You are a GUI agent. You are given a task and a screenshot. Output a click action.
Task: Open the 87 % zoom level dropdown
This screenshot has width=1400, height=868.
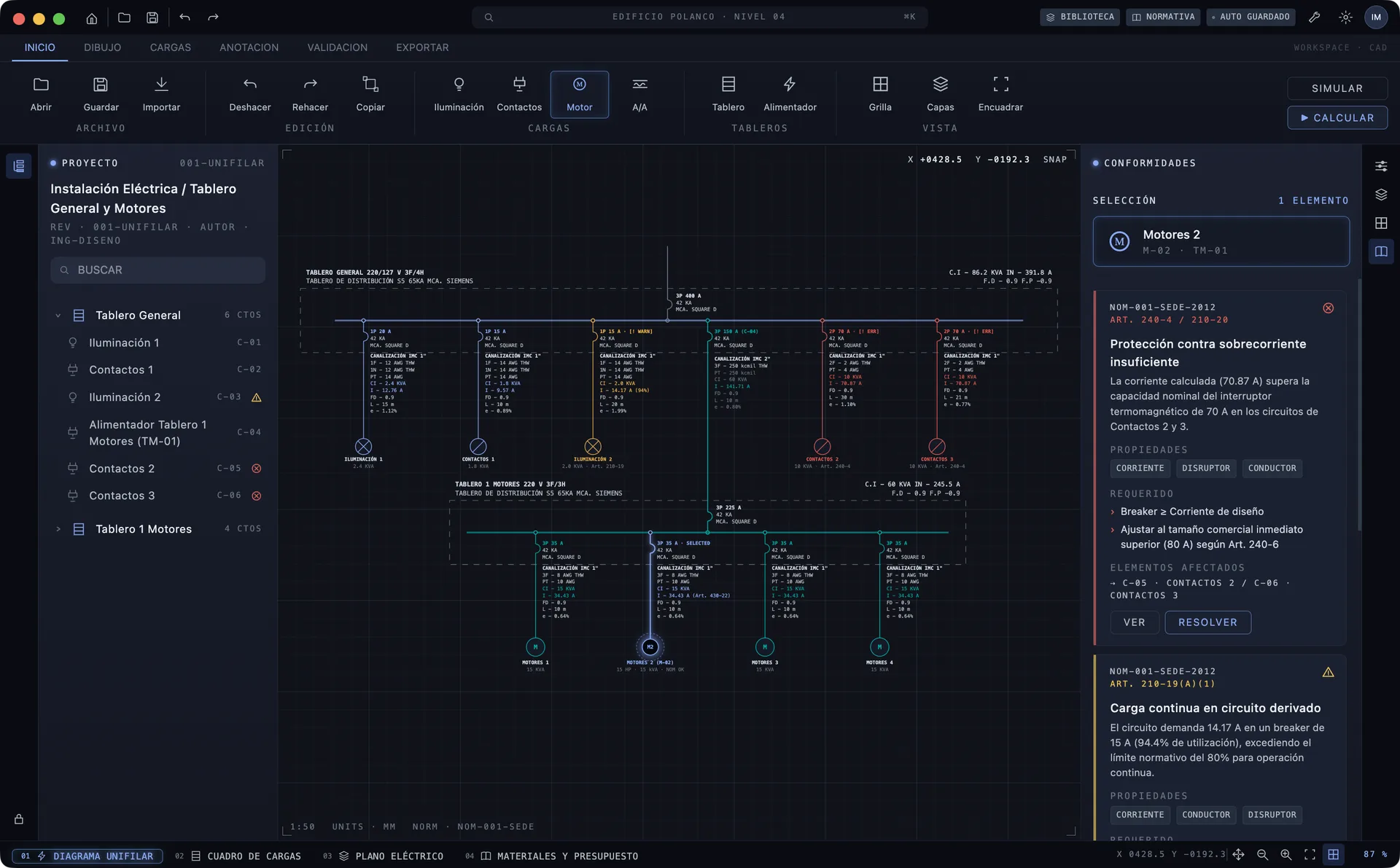[x=1375, y=855]
